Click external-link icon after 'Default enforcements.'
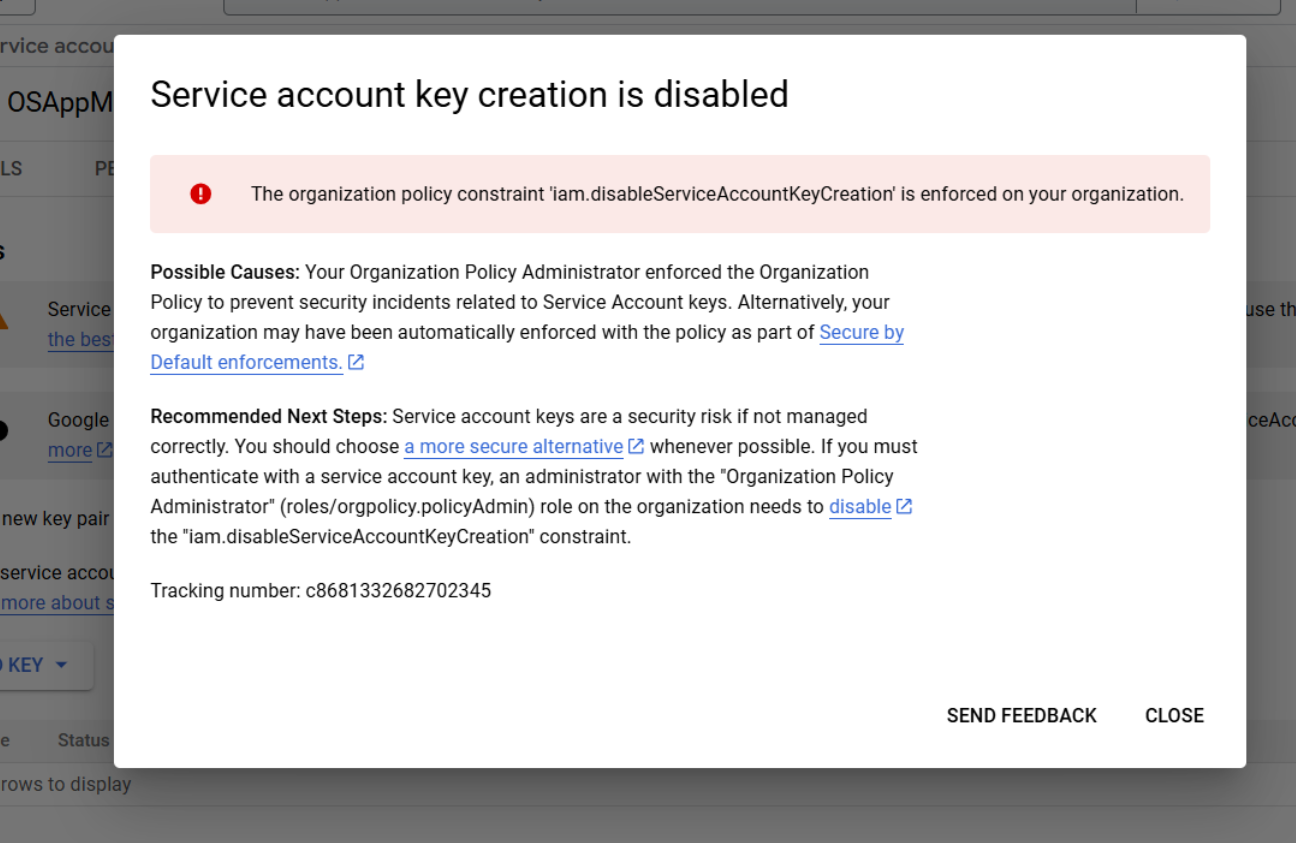The width and height of the screenshot is (1296, 843). 356,363
